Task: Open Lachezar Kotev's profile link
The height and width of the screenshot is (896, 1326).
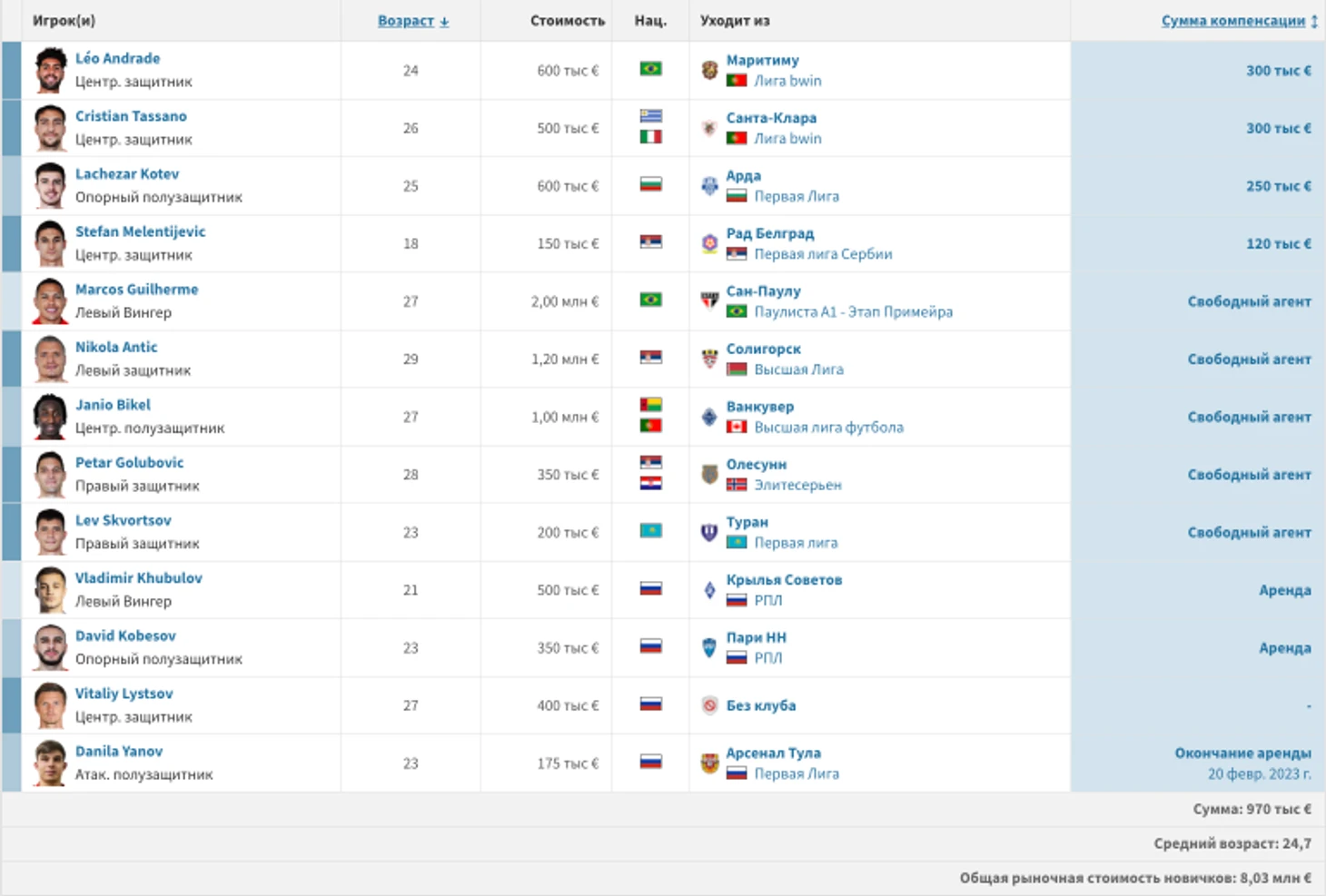Action: 127,173
